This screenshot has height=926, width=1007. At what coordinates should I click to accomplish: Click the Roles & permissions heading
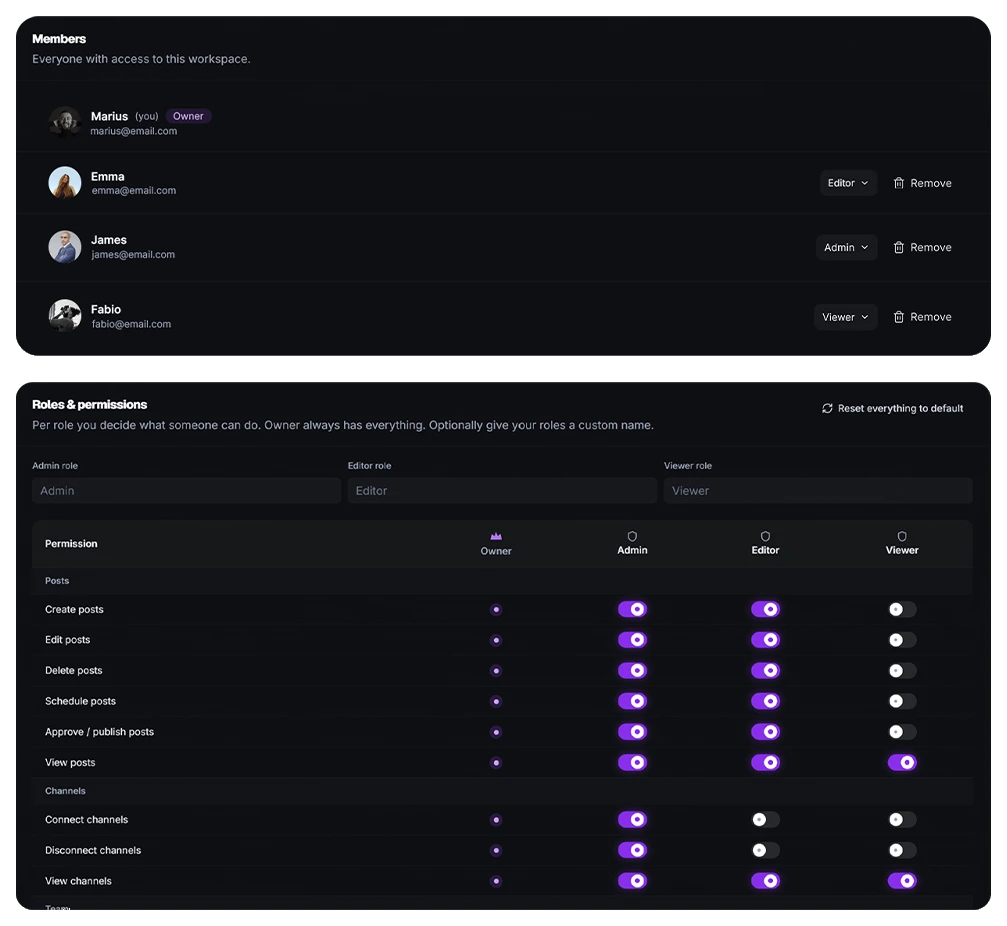(x=89, y=405)
